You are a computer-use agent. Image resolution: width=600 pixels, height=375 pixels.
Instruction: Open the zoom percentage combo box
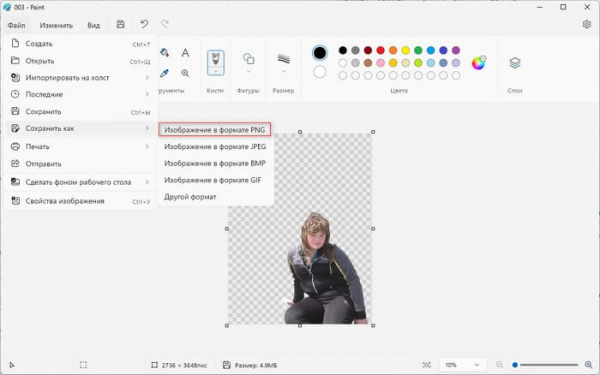(x=463, y=365)
